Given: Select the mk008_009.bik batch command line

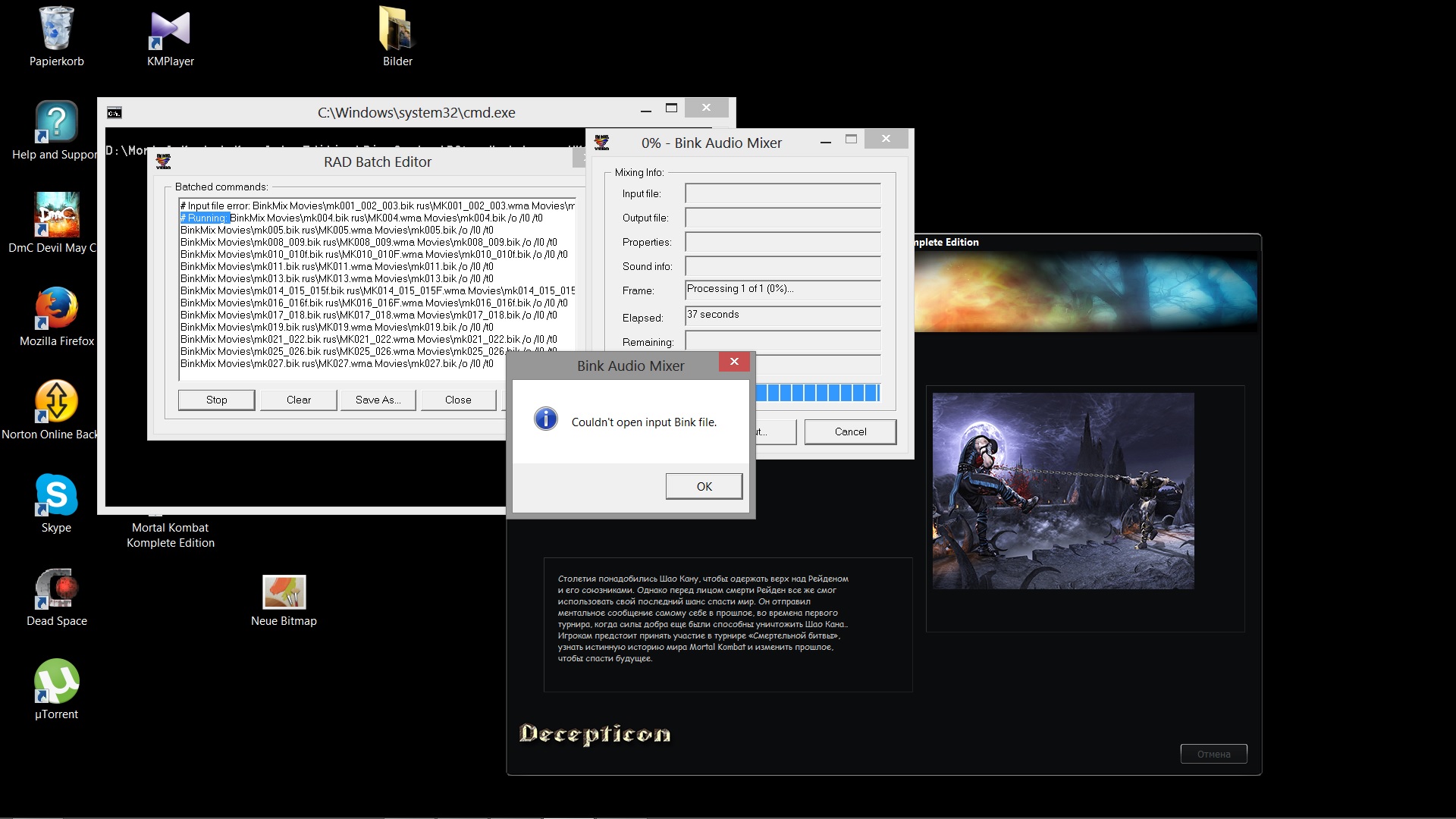Looking at the screenshot, I should [x=369, y=242].
